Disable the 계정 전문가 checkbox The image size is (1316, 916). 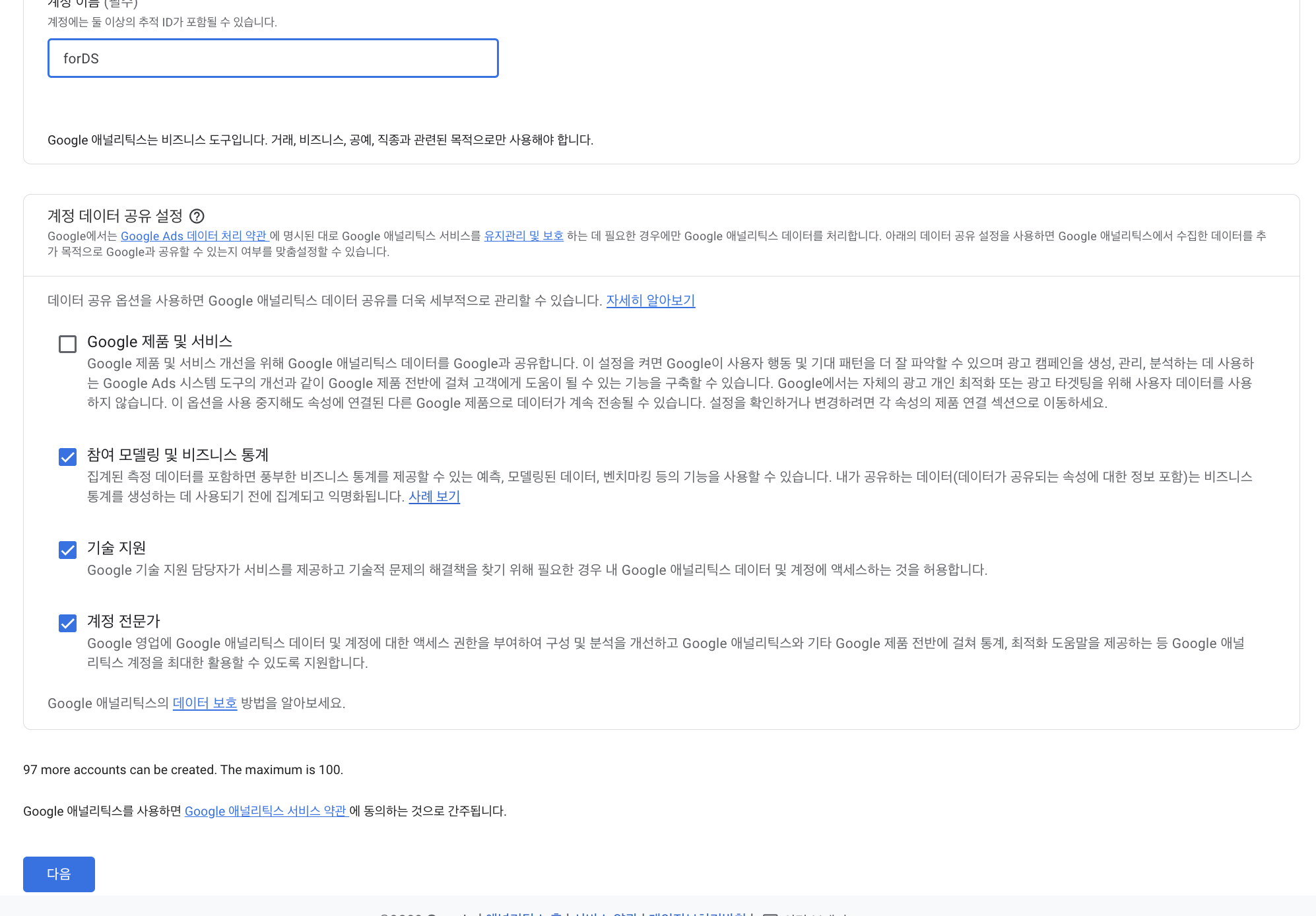tap(67, 623)
